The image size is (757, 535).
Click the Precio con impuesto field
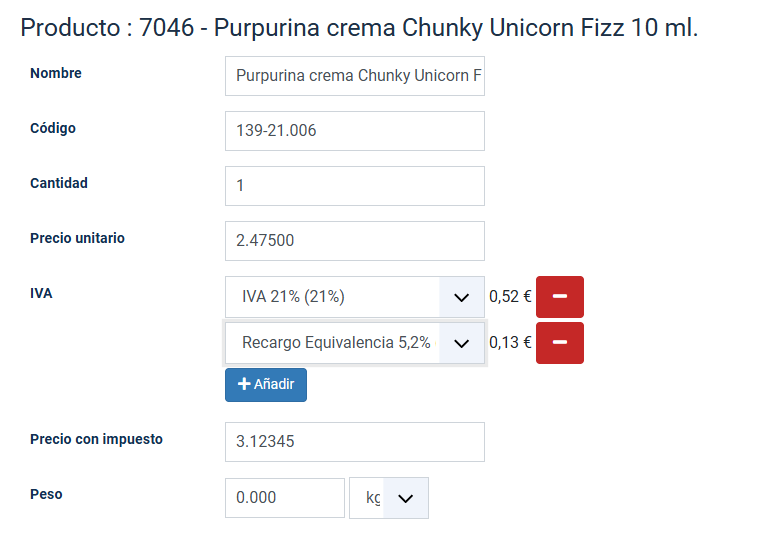click(355, 442)
